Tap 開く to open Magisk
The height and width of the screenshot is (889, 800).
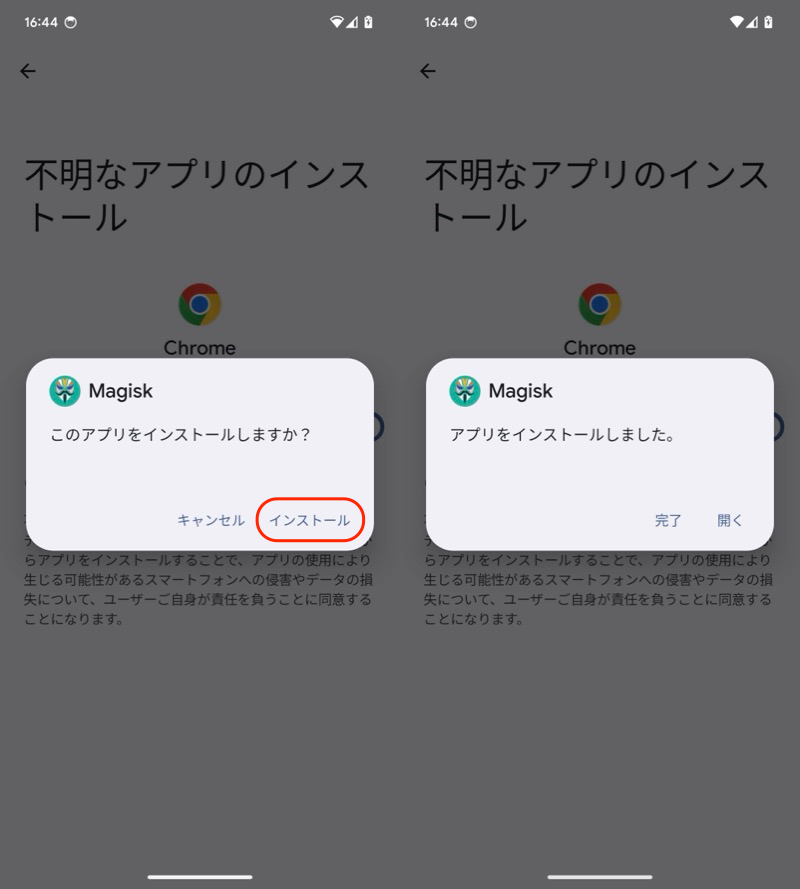(729, 520)
